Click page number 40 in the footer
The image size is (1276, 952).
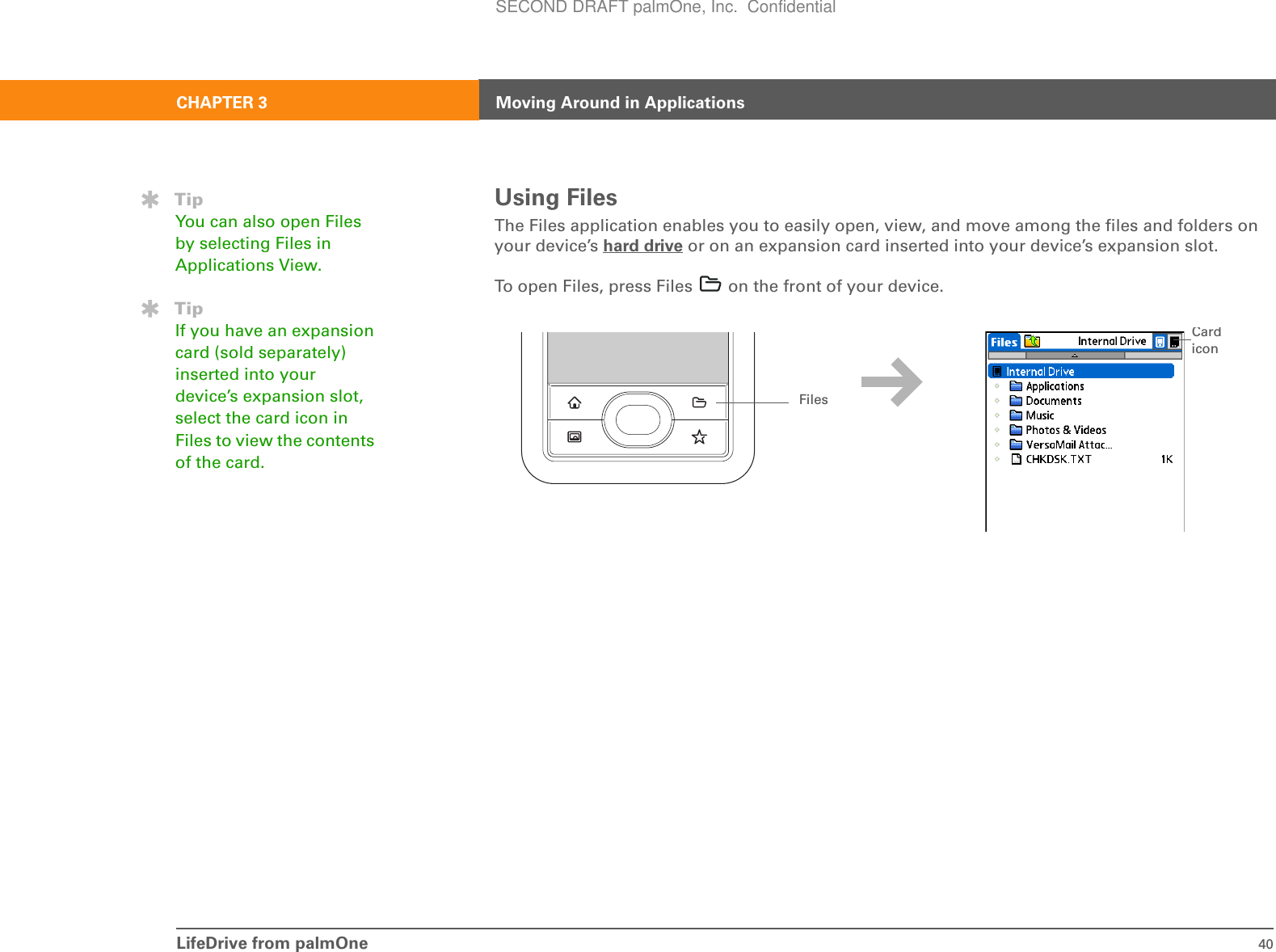click(1265, 944)
